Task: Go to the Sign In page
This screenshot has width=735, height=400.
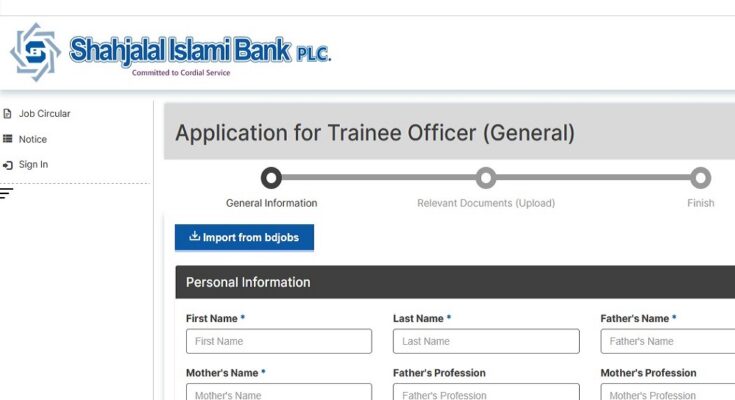Action: pos(33,165)
